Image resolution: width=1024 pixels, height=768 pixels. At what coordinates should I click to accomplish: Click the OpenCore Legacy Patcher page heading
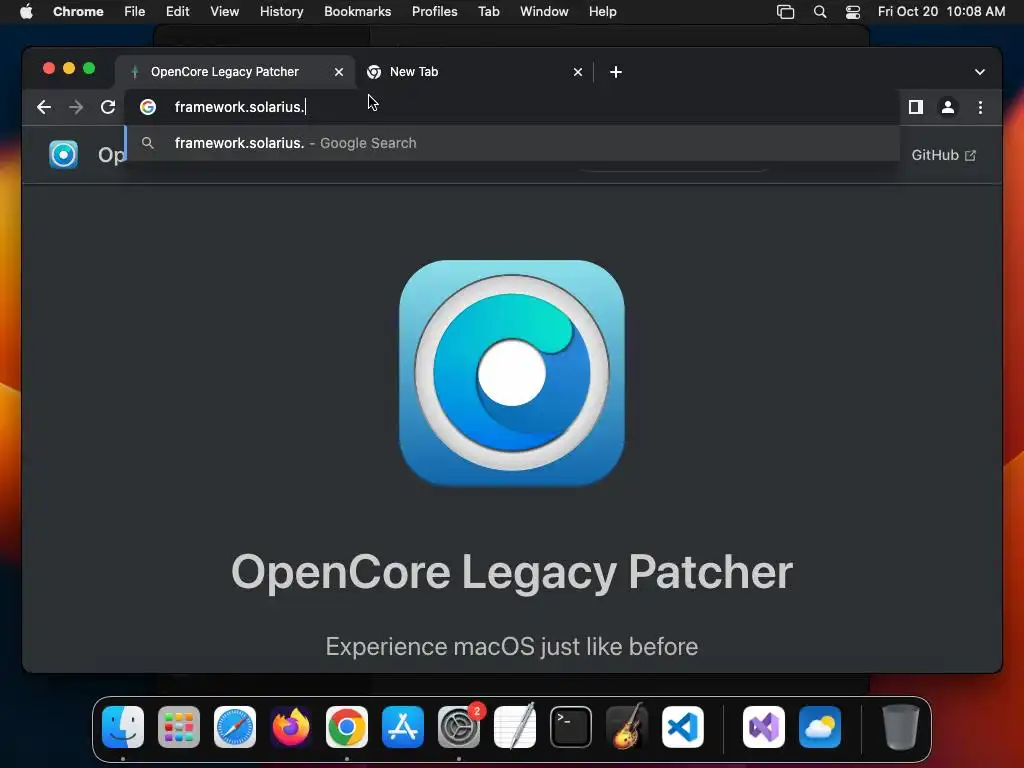pyautogui.click(x=512, y=573)
